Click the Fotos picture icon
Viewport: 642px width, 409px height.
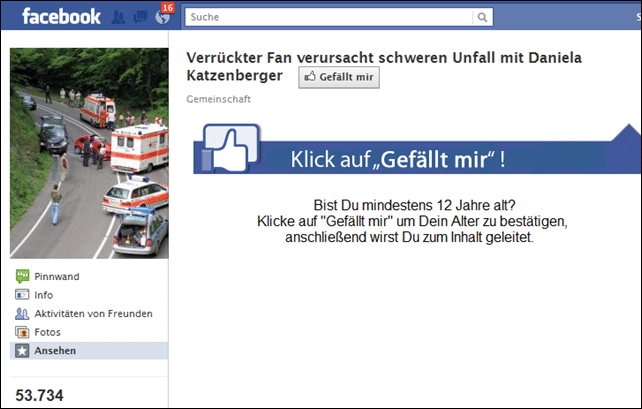pos(22,332)
